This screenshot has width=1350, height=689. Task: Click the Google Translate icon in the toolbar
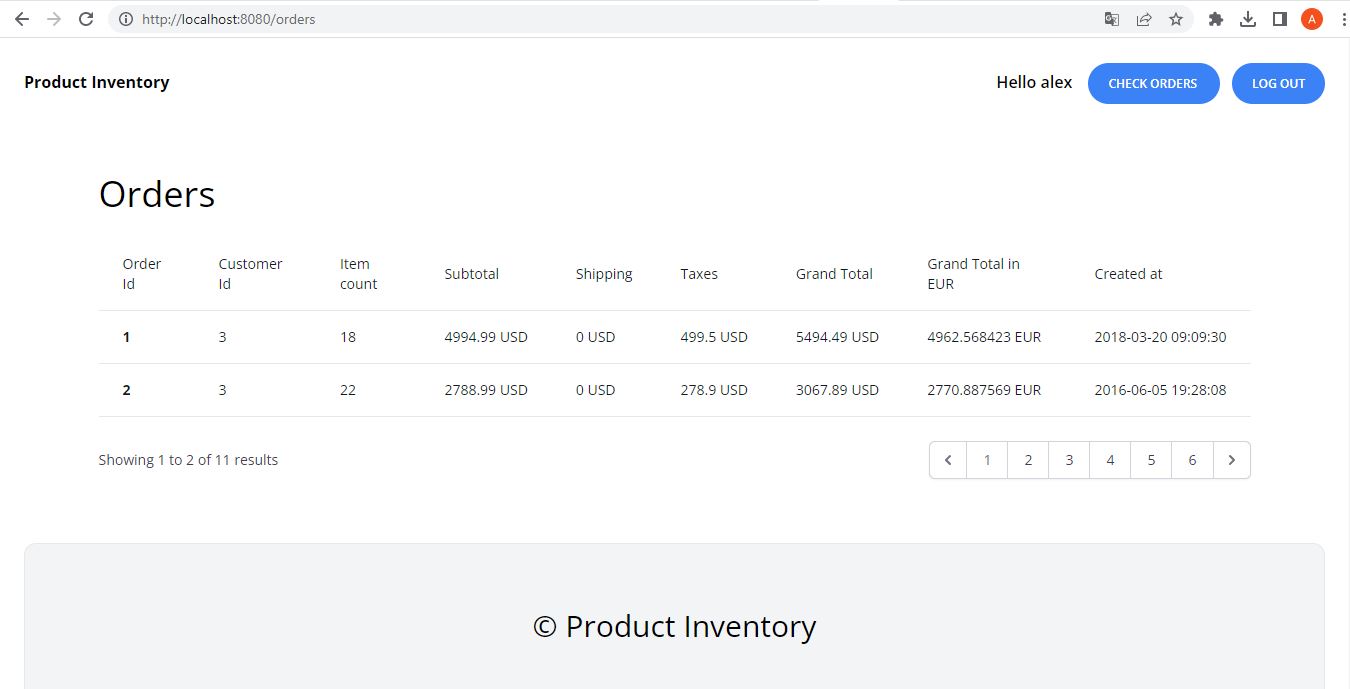[x=1112, y=18]
